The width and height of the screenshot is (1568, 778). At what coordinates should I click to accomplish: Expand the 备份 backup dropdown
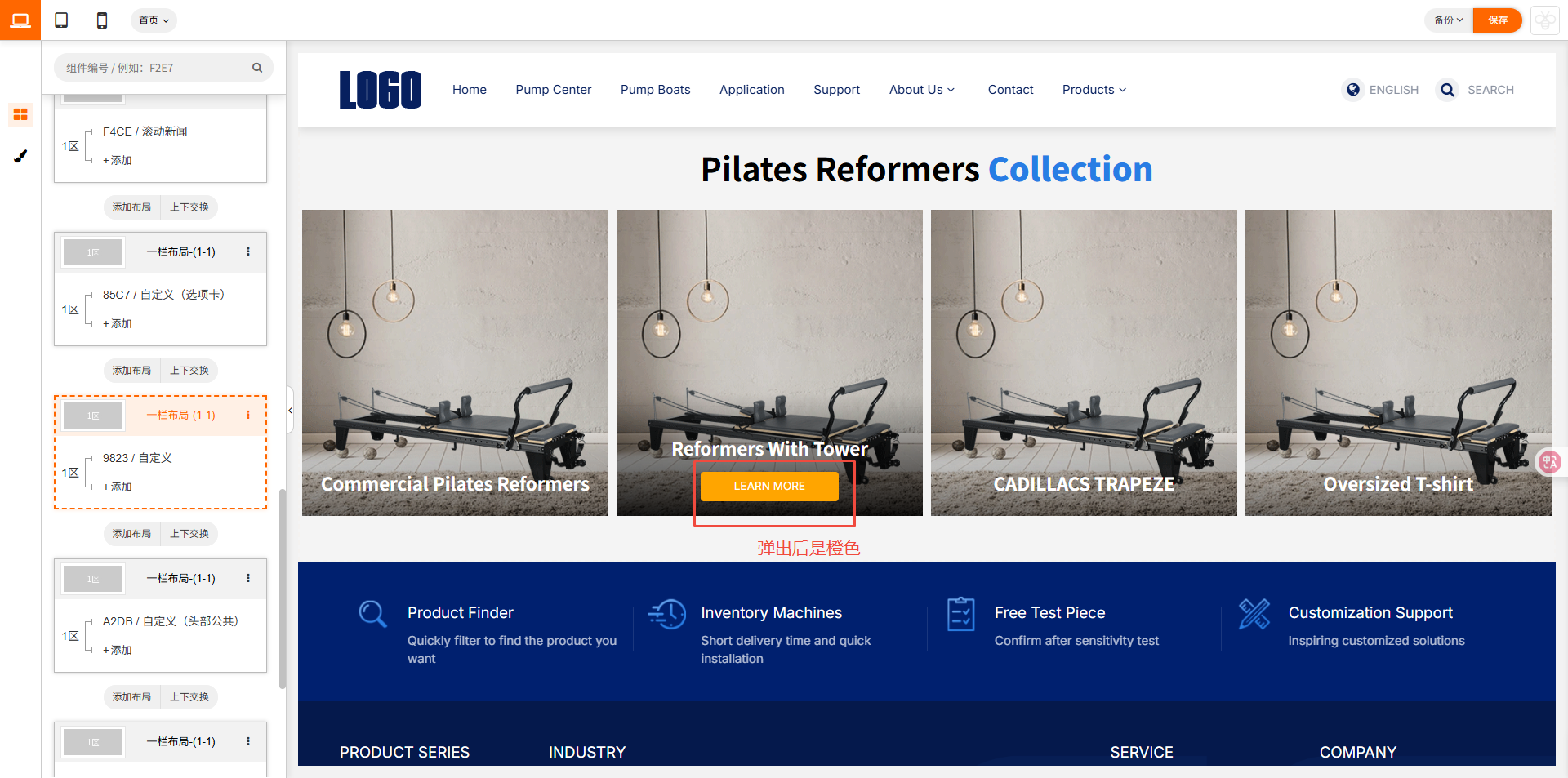click(x=1448, y=20)
